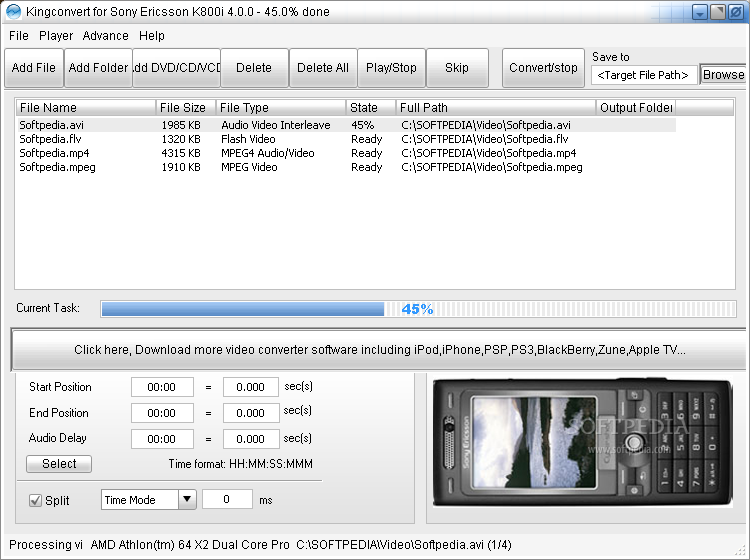Select the Softpedia.mp4 row
This screenshot has height=560, width=750.
(x=346, y=153)
